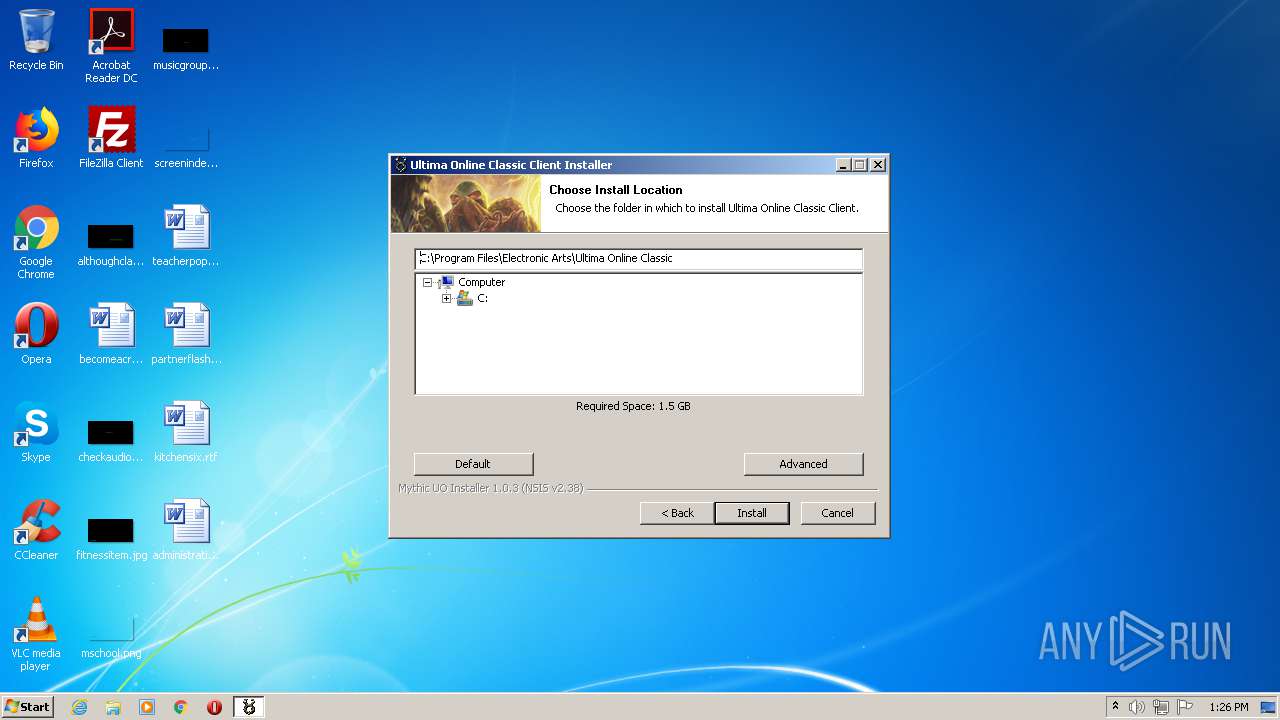Show hidden tray icons arrow
1280x720 pixels.
(1115, 707)
